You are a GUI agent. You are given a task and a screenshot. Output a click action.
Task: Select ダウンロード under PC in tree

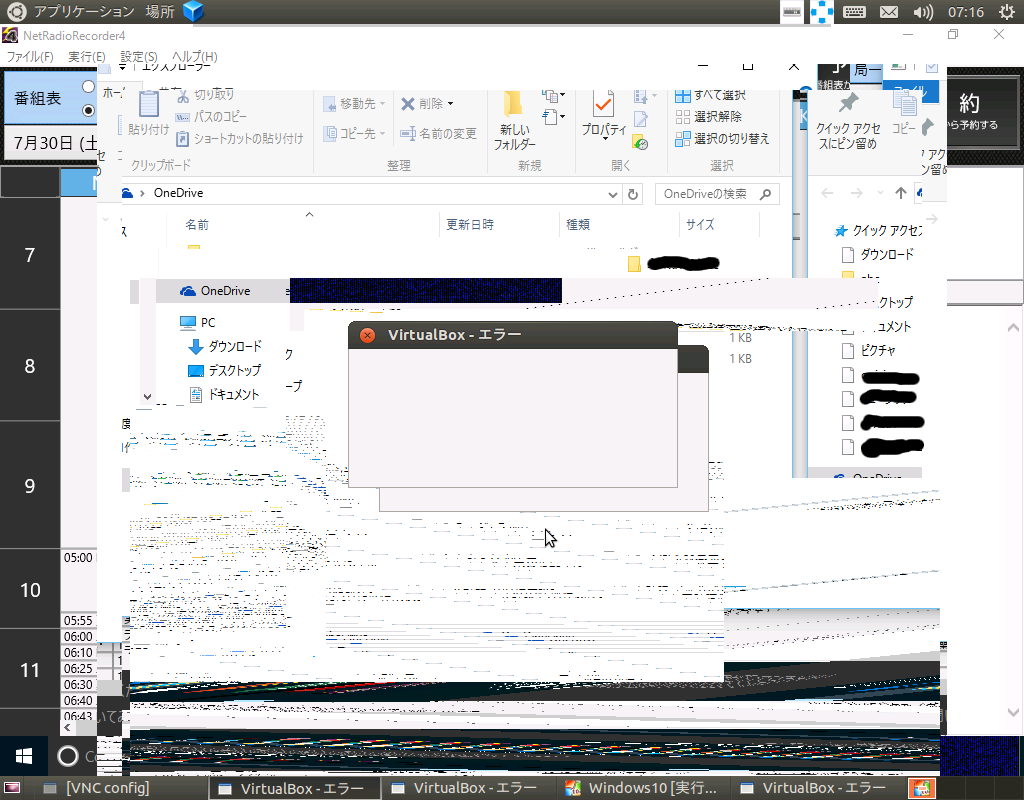[x=225, y=346]
